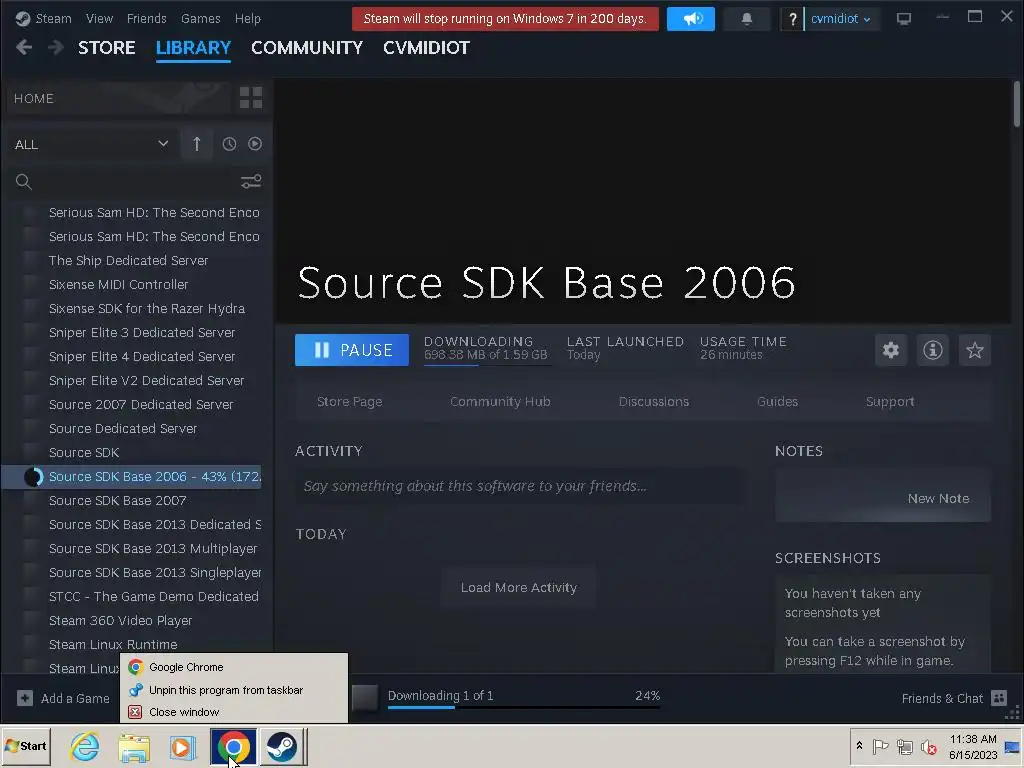Image resolution: width=1024 pixels, height=768 pixels.
Task: Toggle the library grid view icon
Action: (251, 98)
